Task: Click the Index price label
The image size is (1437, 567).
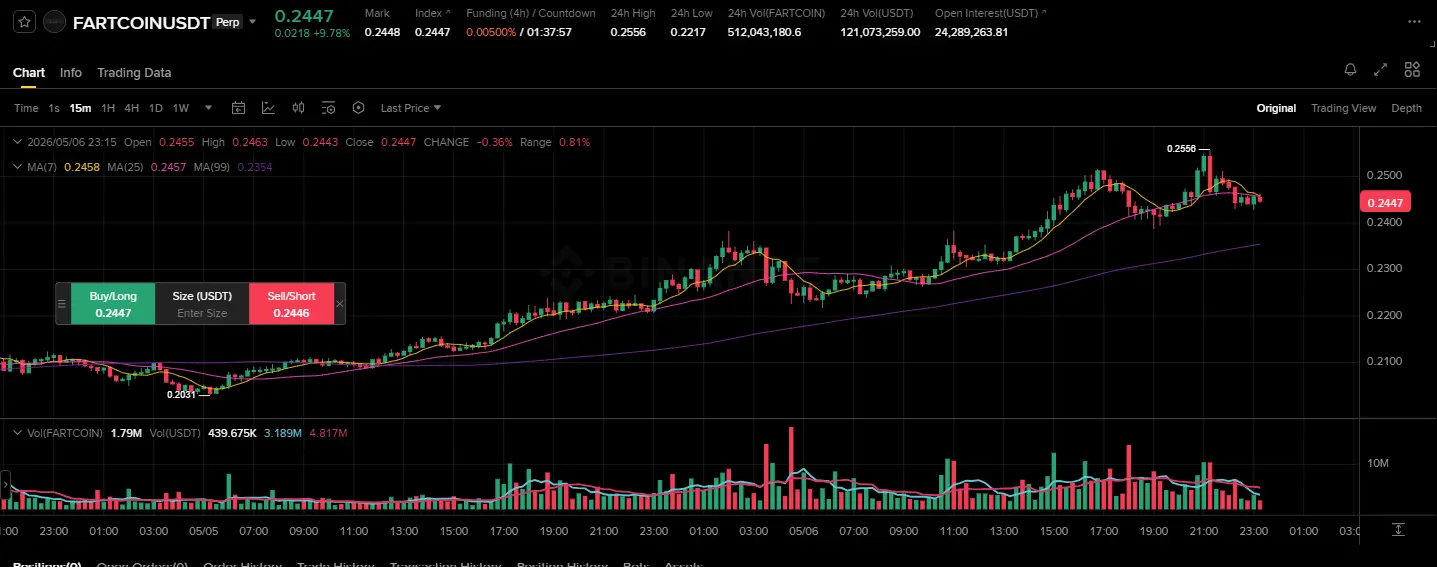Action: [428, 13]
